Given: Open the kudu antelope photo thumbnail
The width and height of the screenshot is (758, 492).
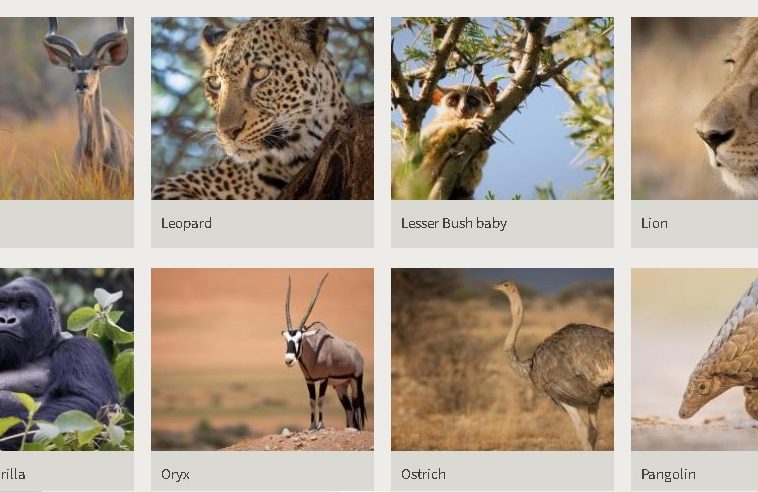Looking at the screenshot, I should [x=67, y=108].
